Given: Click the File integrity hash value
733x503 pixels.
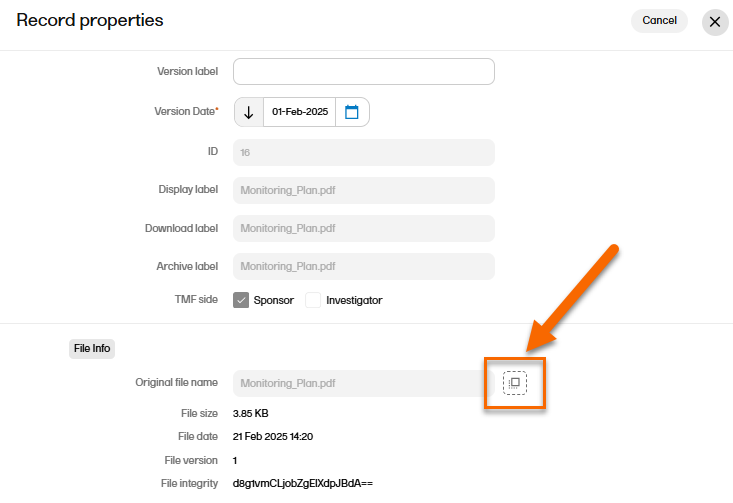Looking at the screenshot, I should 302,483.
